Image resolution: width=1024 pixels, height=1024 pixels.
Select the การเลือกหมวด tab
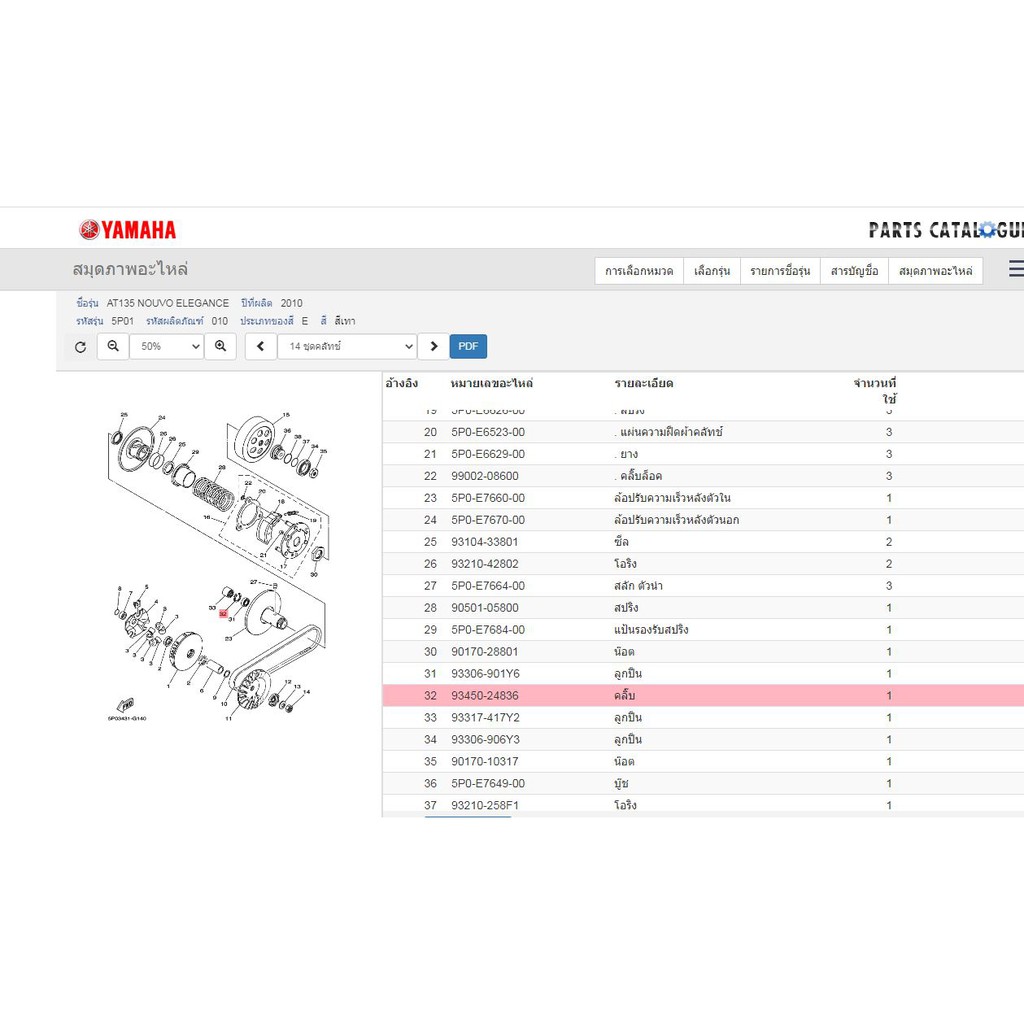[639, 271]
